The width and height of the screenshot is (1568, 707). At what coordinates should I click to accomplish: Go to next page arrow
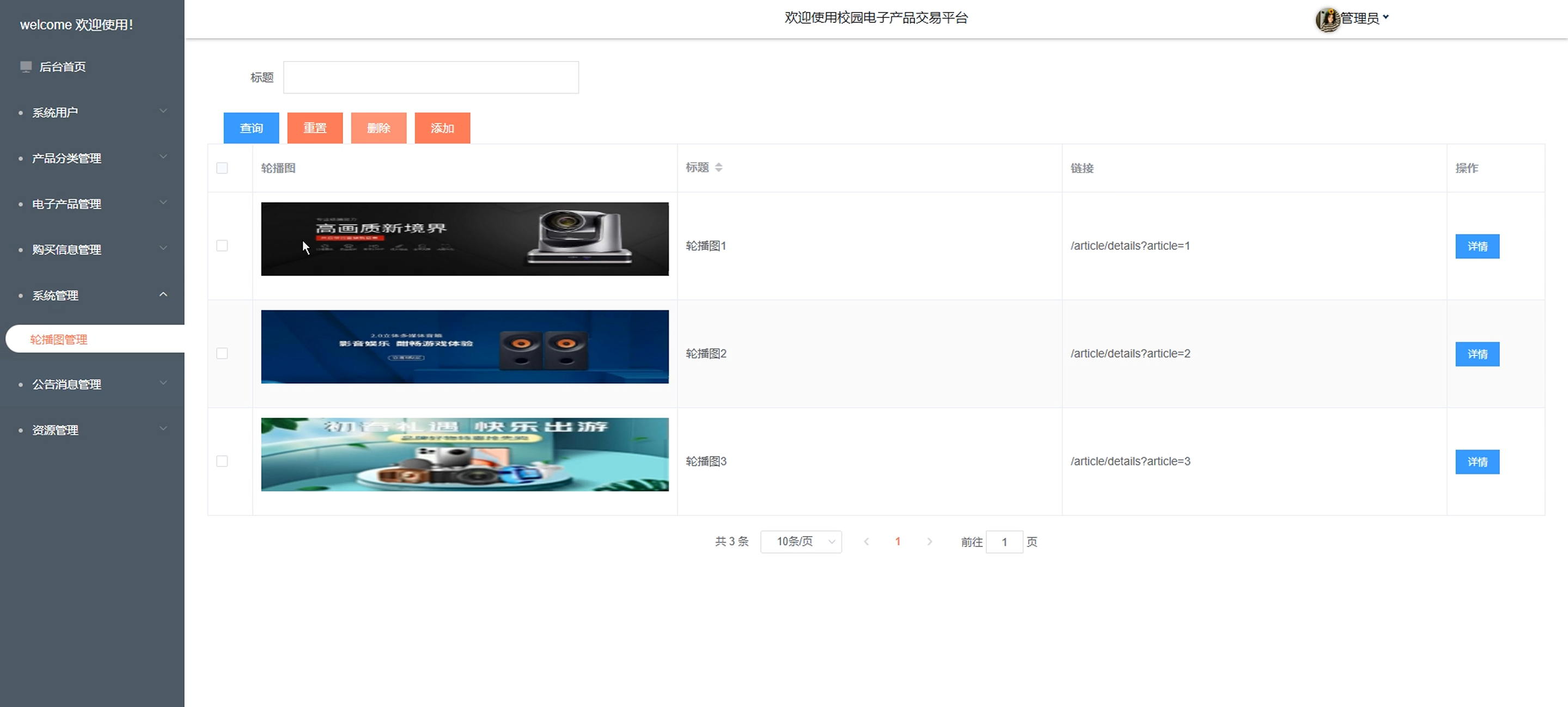click(930, 542)
